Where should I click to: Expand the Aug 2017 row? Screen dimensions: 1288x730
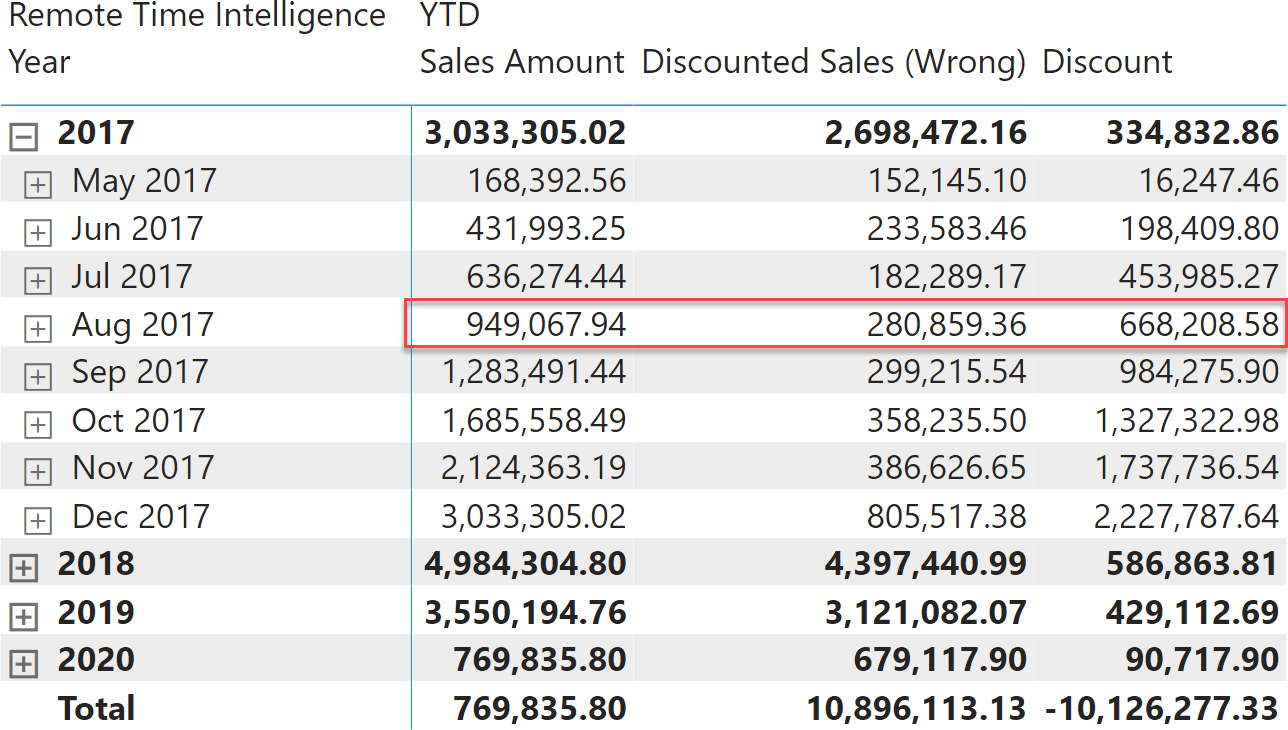37,328
